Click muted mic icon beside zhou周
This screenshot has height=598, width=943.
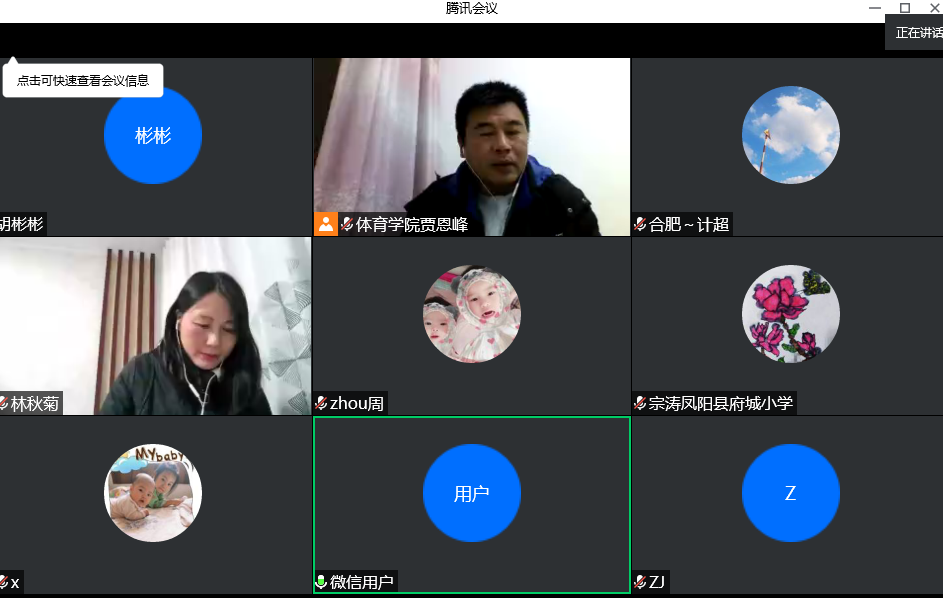point(321,403)
